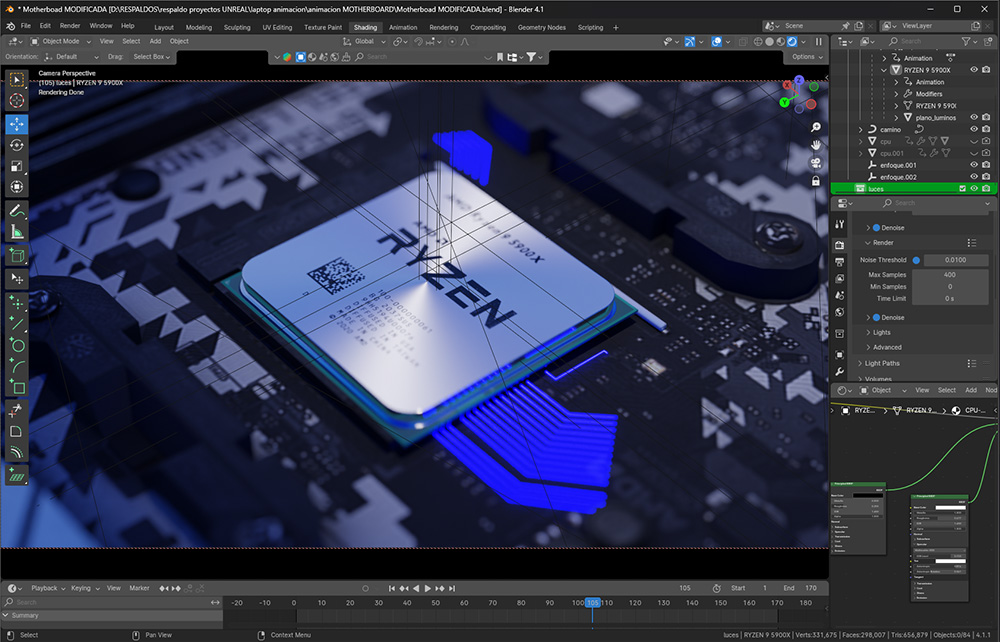The image size is (1000, 642).
Task: Collapse the RYZEN 9 5900X tree item
Action: pos(884,71)
